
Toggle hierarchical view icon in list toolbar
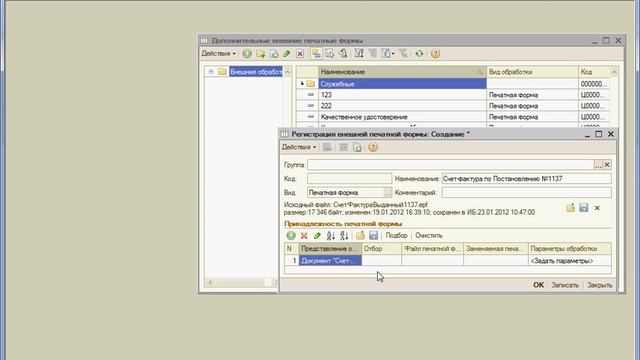click(x=316, y=53)
